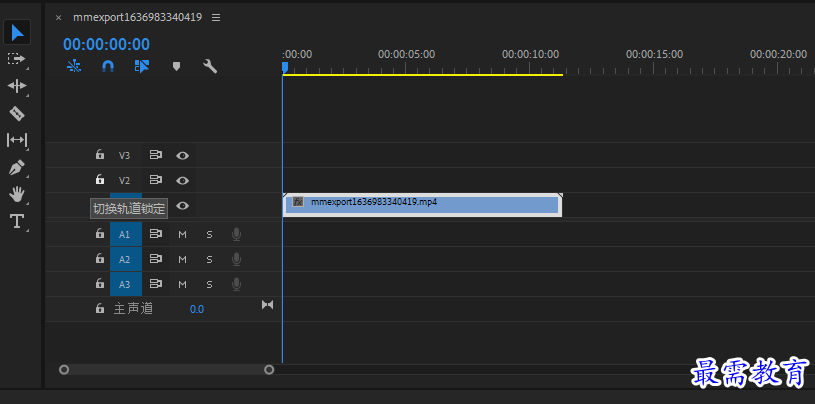815x404 pixels.
Task: Hide V2 track output eye
Action: pos(182,180)
